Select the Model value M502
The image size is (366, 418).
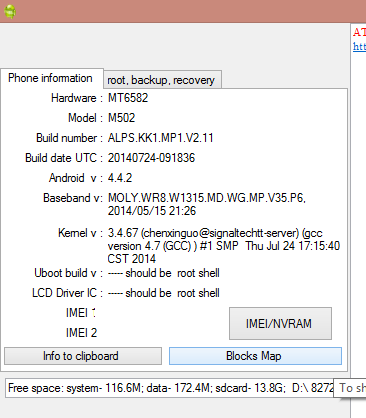[x=121, y=118]
